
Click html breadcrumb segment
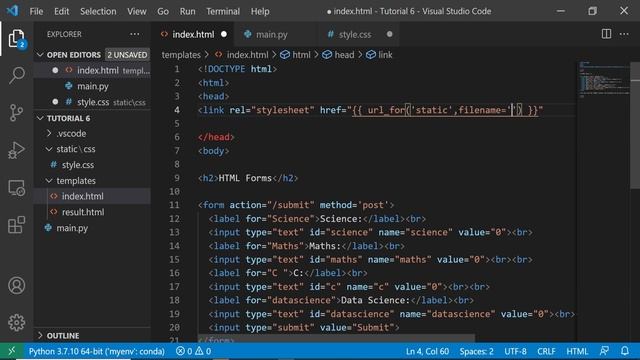296,55
